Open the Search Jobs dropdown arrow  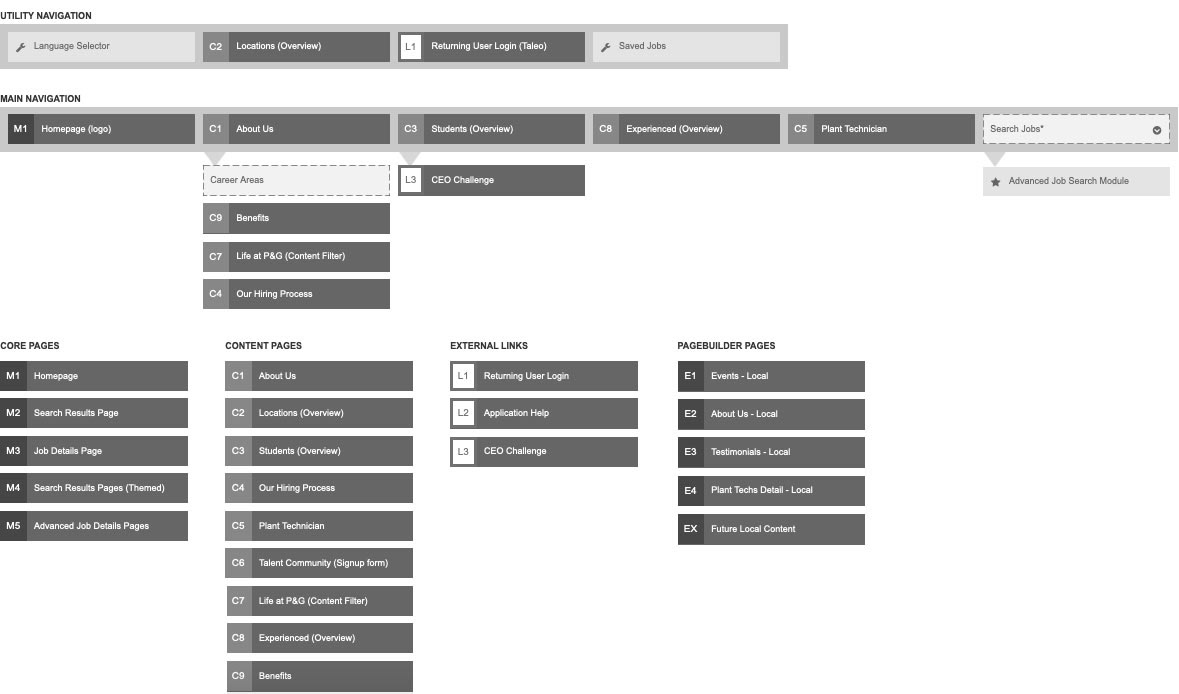click(x=1157, y=130)
